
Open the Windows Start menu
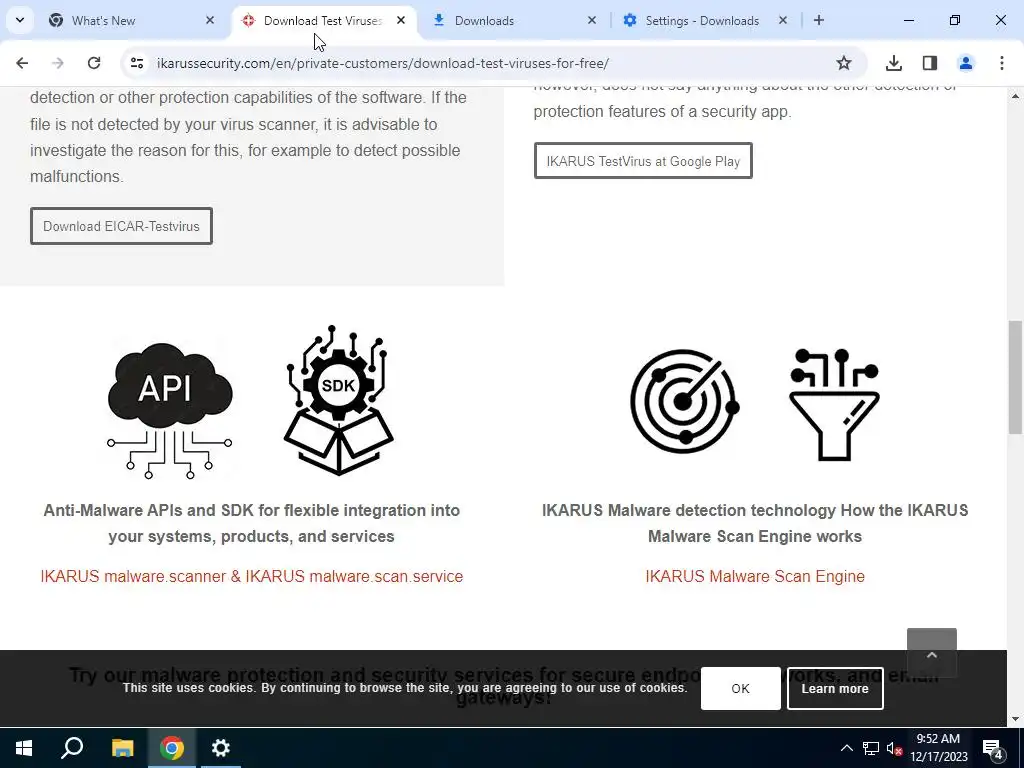[24, 748]
